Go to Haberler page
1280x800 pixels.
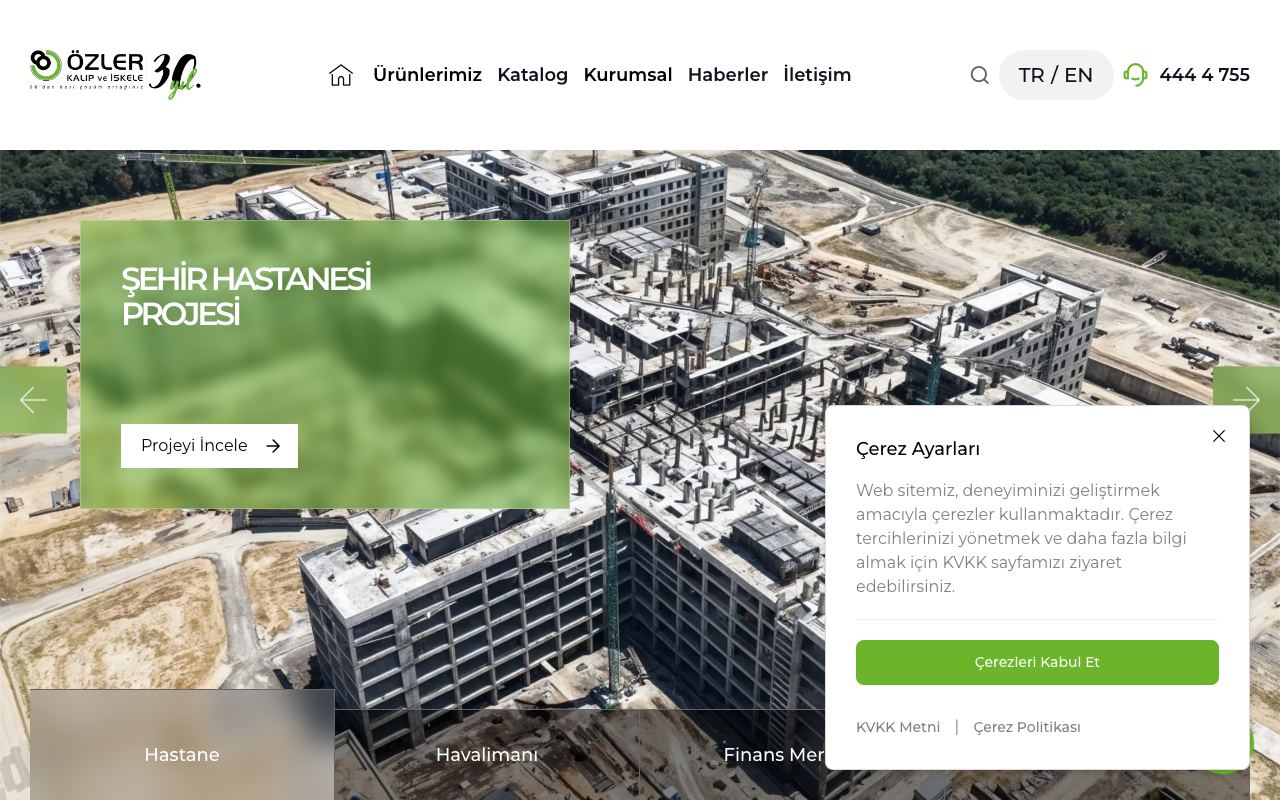coord(728,75)
